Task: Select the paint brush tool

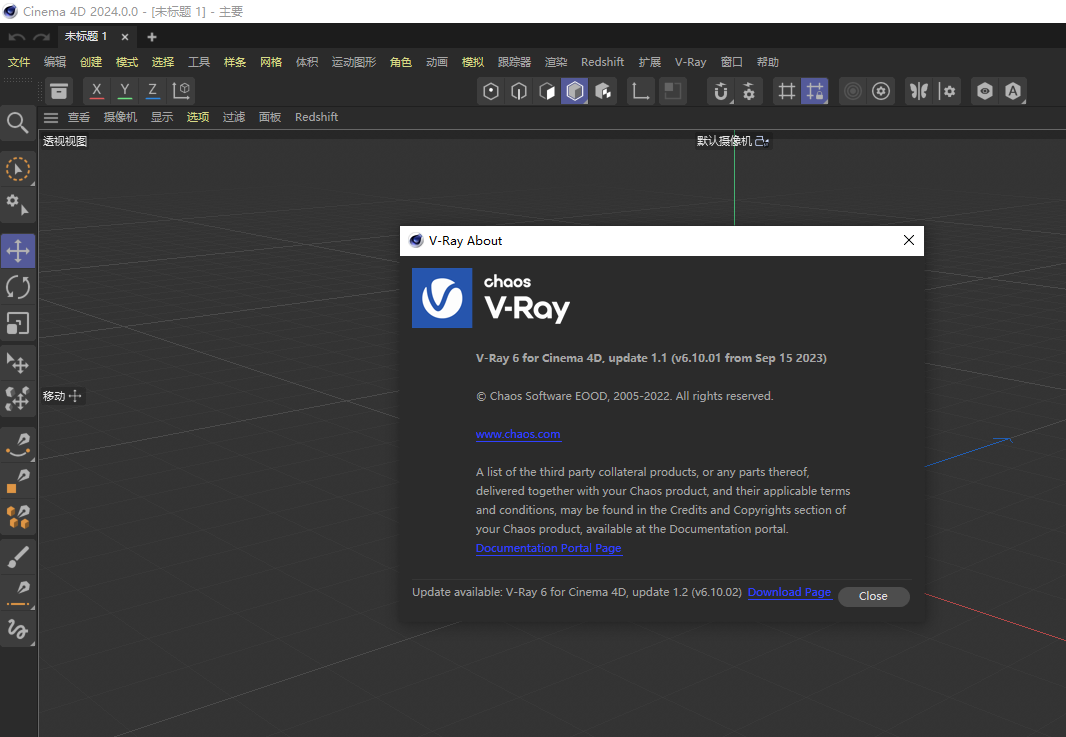Action: click(18, 557)
